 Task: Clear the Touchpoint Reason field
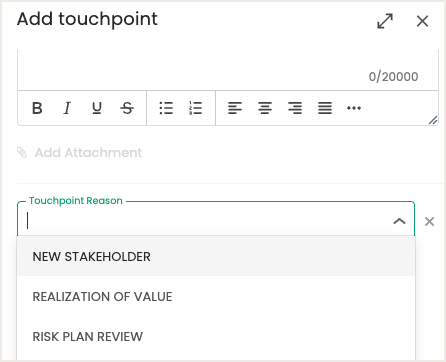[x=429, y=221]
